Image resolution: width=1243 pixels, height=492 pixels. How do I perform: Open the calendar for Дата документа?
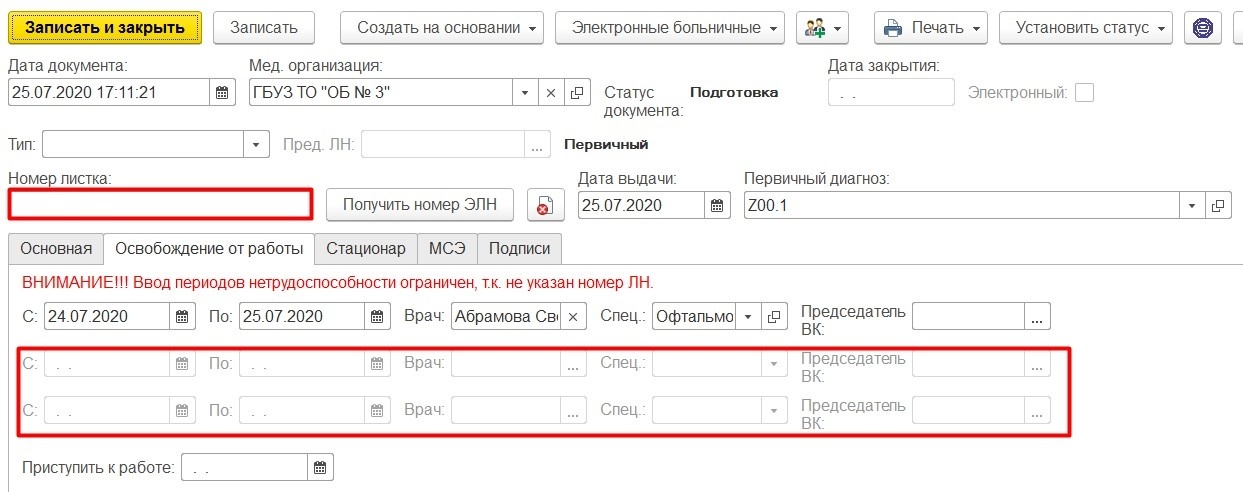pyautogui.click(x=222, y=93)
